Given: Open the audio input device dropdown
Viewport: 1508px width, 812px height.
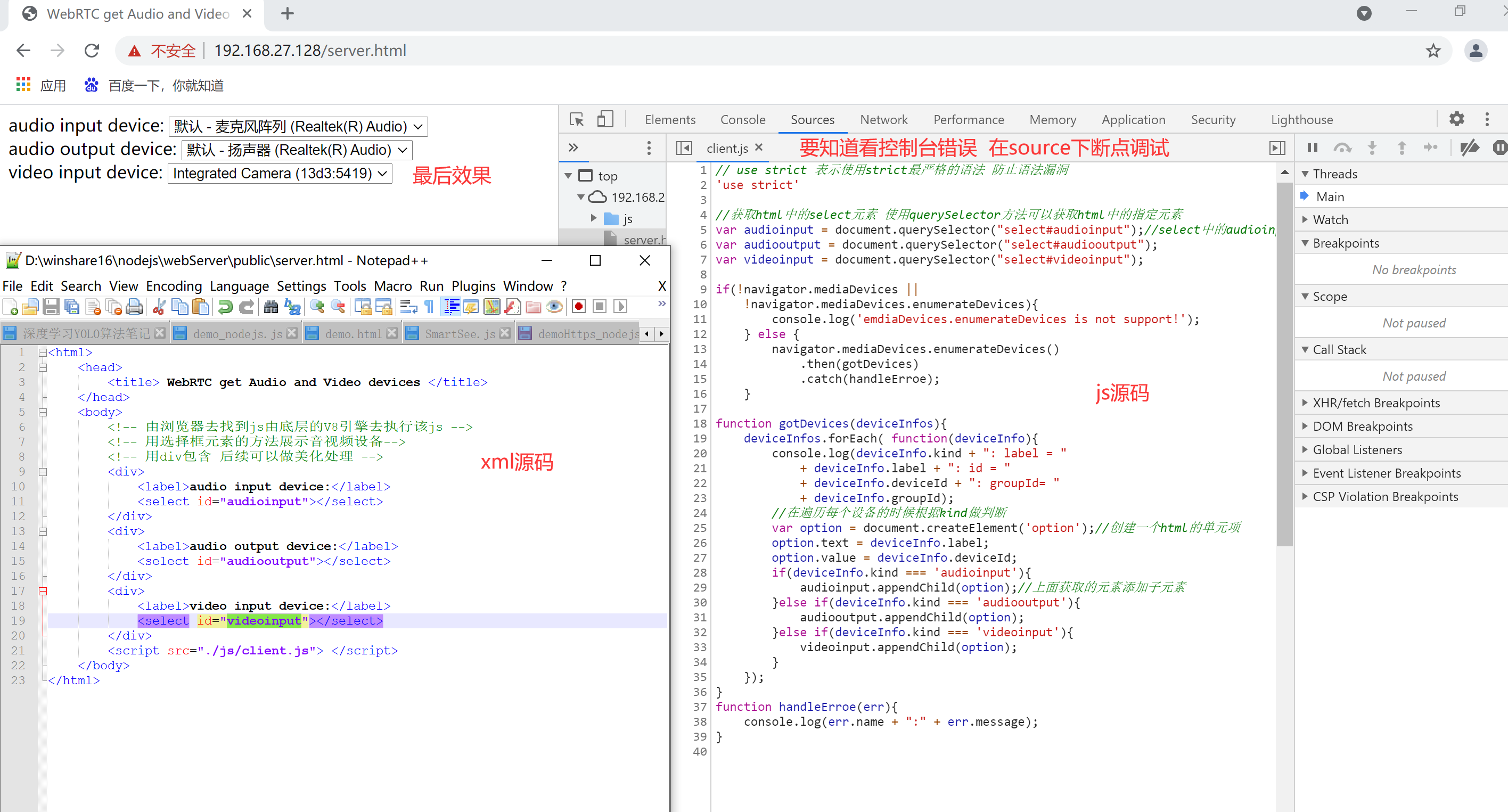Looking at the screenshot, I should point(298,126).
